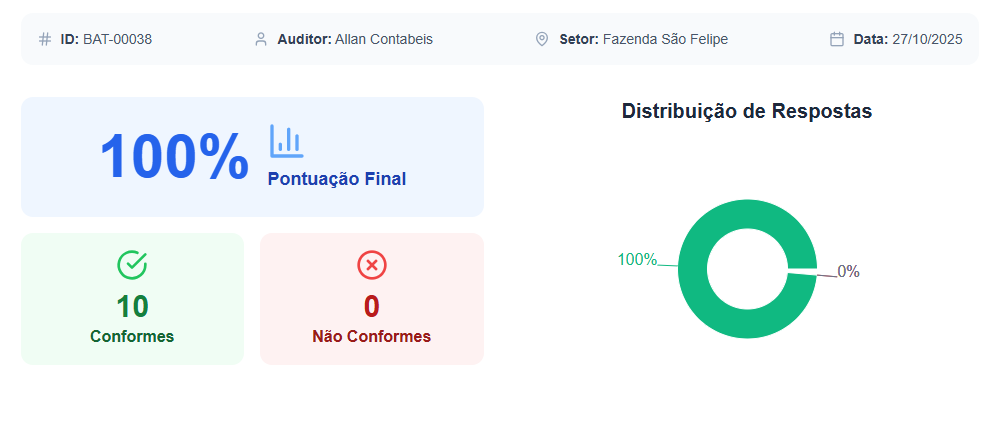Click the Distribuição de Respostas chart title
Image resolution: width=988 pixels, height=423 pixels.
click(x=747, y=111)
